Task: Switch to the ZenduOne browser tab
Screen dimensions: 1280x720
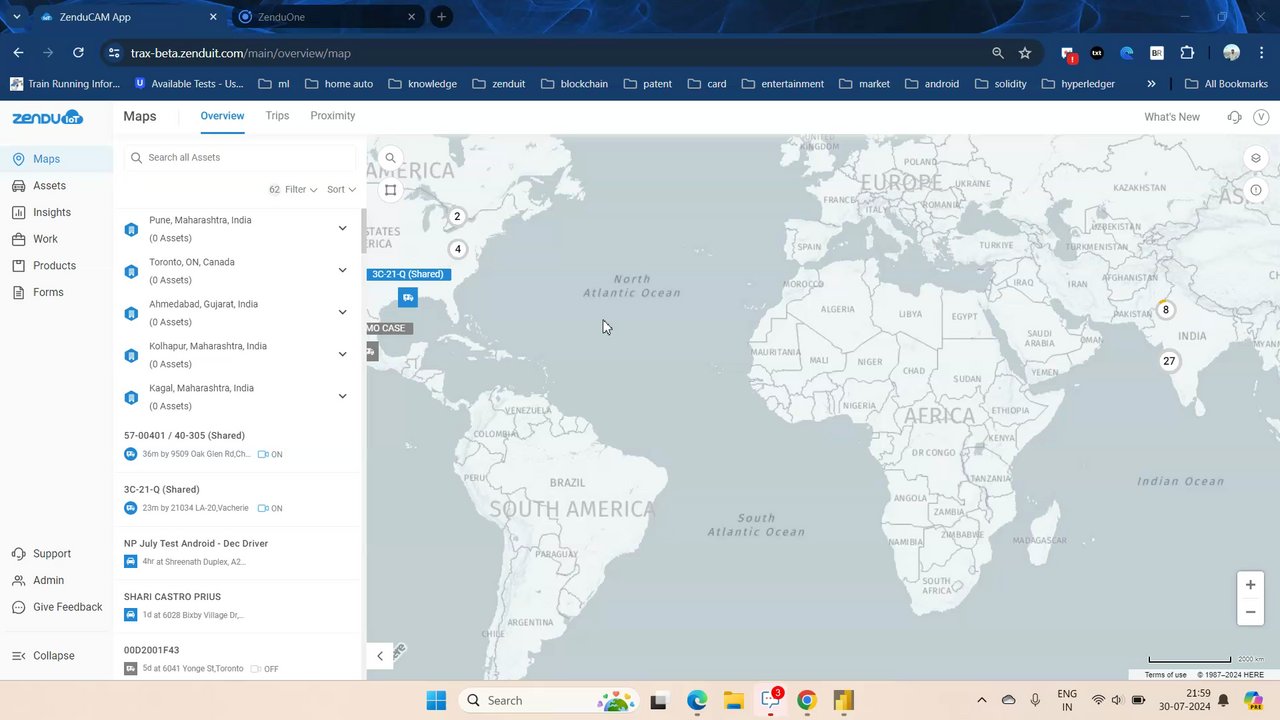Action: [327, 17]
